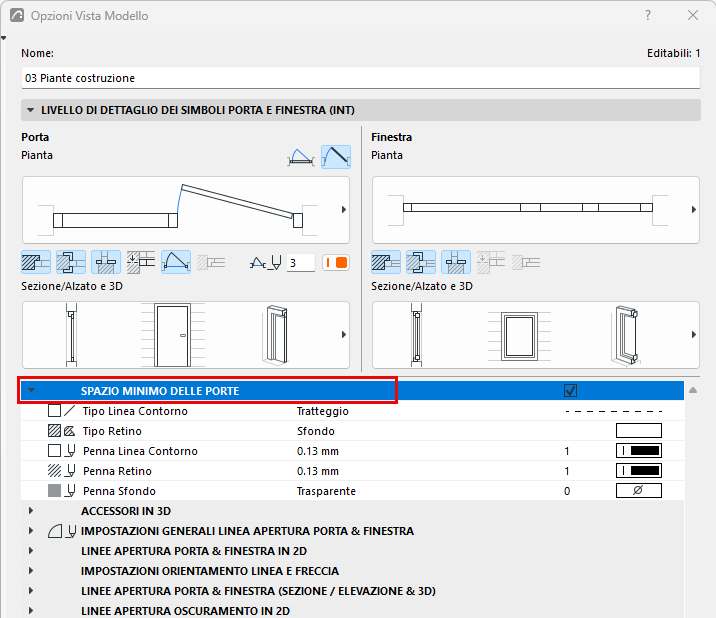Screen dimensions: 716x618
Task: Click Penna Retino black pen swatch
Action: pos(639,471)
